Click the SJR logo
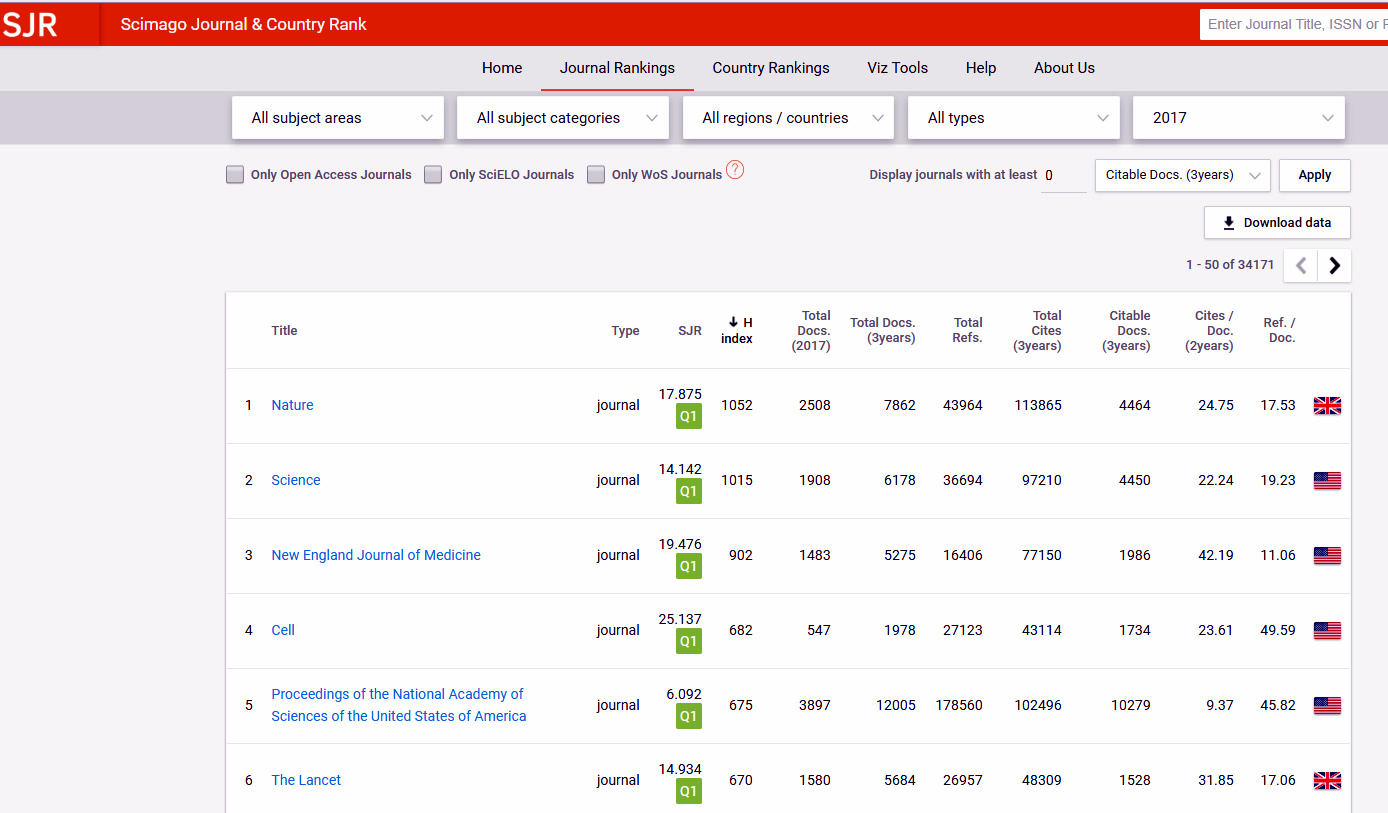The width and height of the screenshot is (1388, 813). (30, 24)
